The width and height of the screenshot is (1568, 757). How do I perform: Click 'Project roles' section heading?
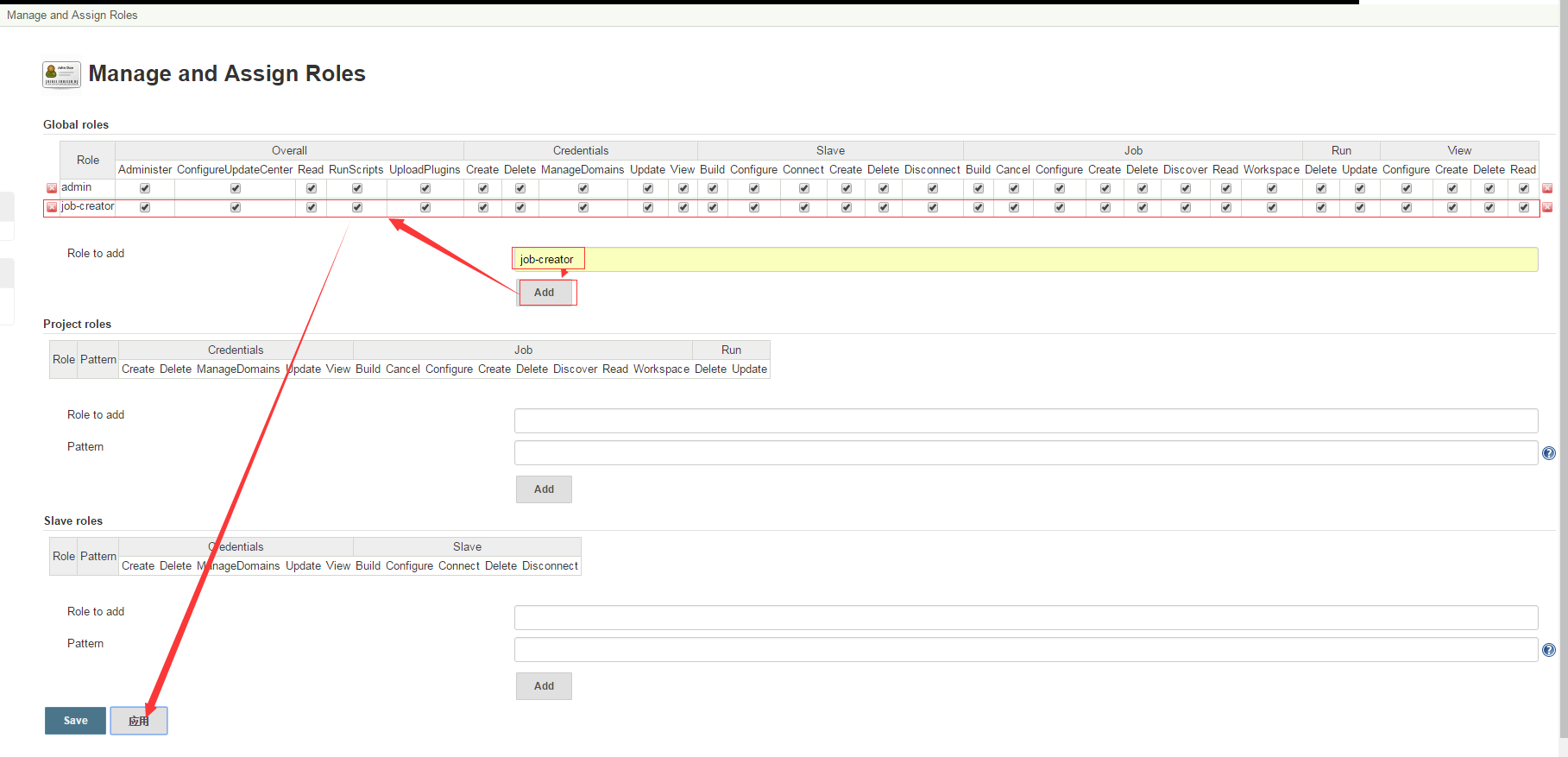[77, 325]
